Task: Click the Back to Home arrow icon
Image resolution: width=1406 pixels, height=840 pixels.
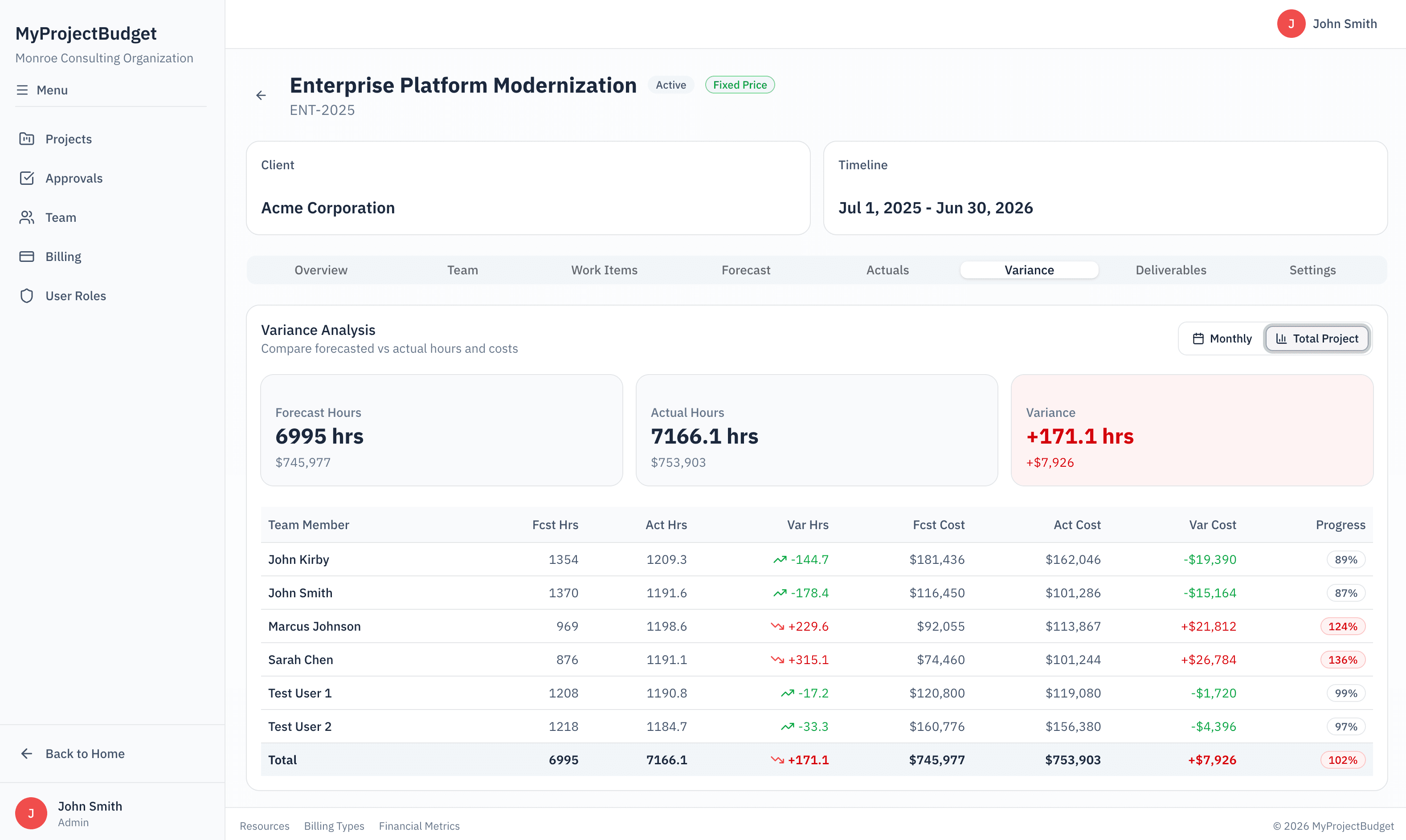Action: [27, 754]
